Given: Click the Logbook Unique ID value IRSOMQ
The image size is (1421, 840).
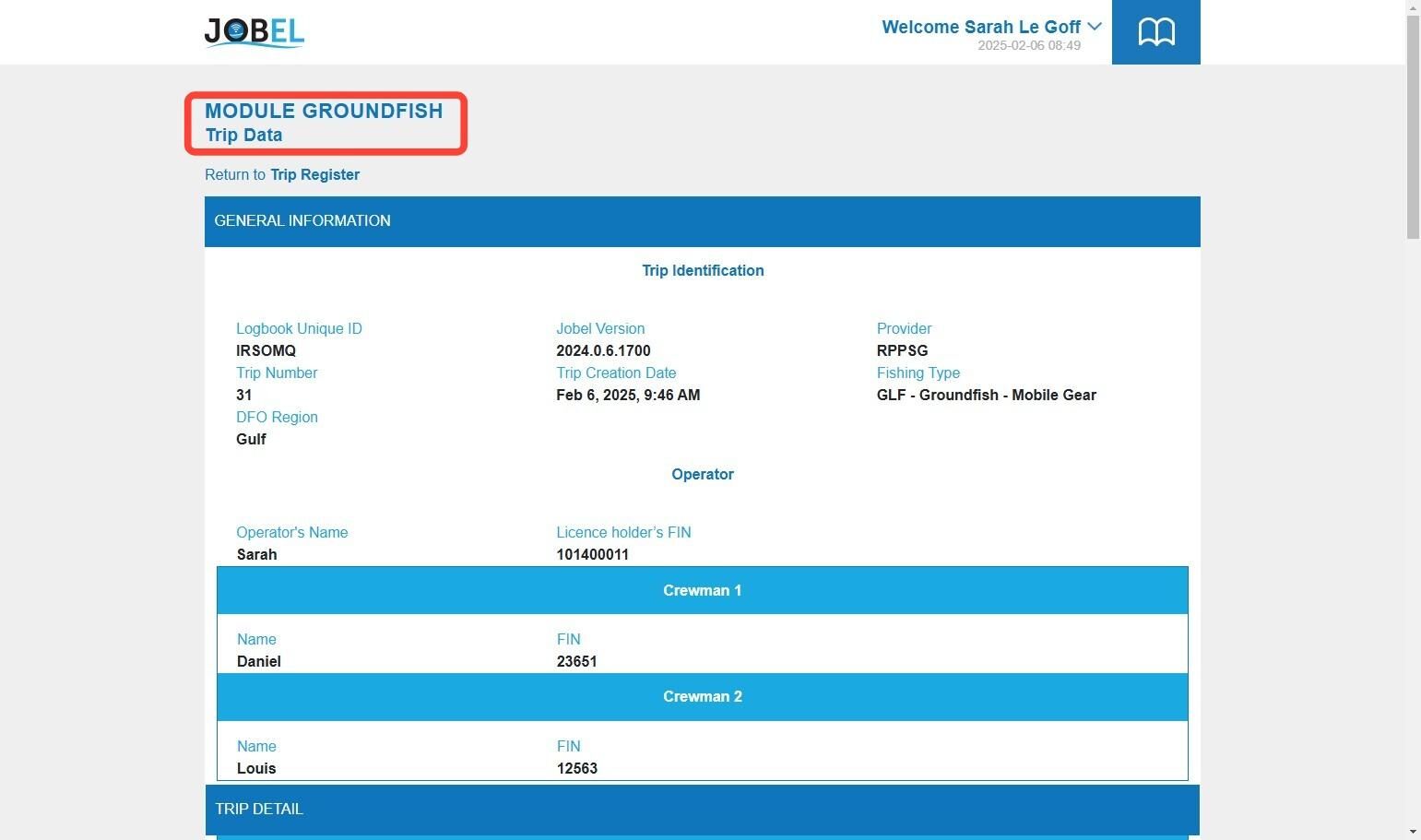Looking at the screenshot, I should [266, 351].
